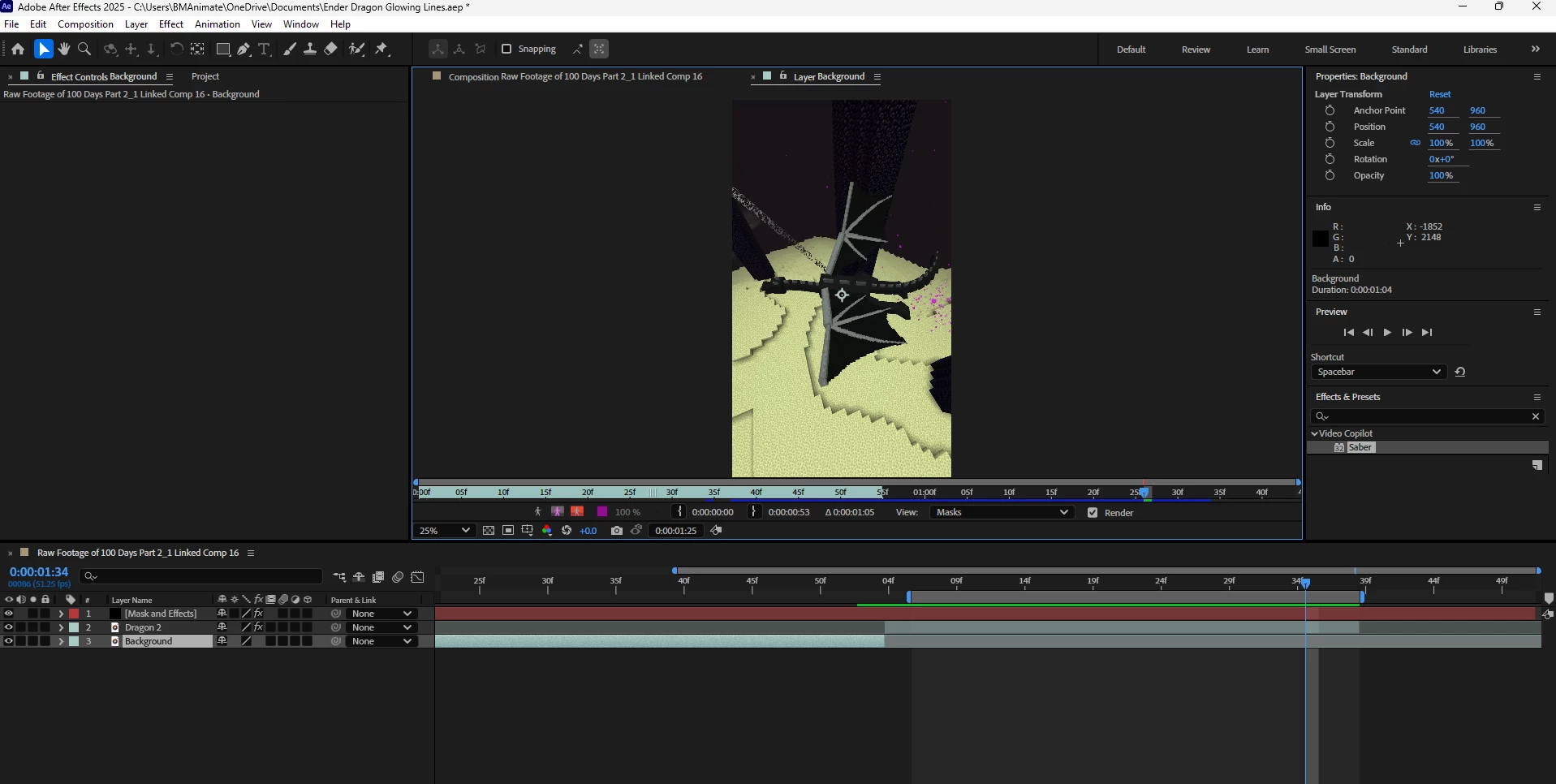Viewport: 1556px width, 784px height.
Task: Toggle effects switch on Dragon 2 layer
Action: 259,627
